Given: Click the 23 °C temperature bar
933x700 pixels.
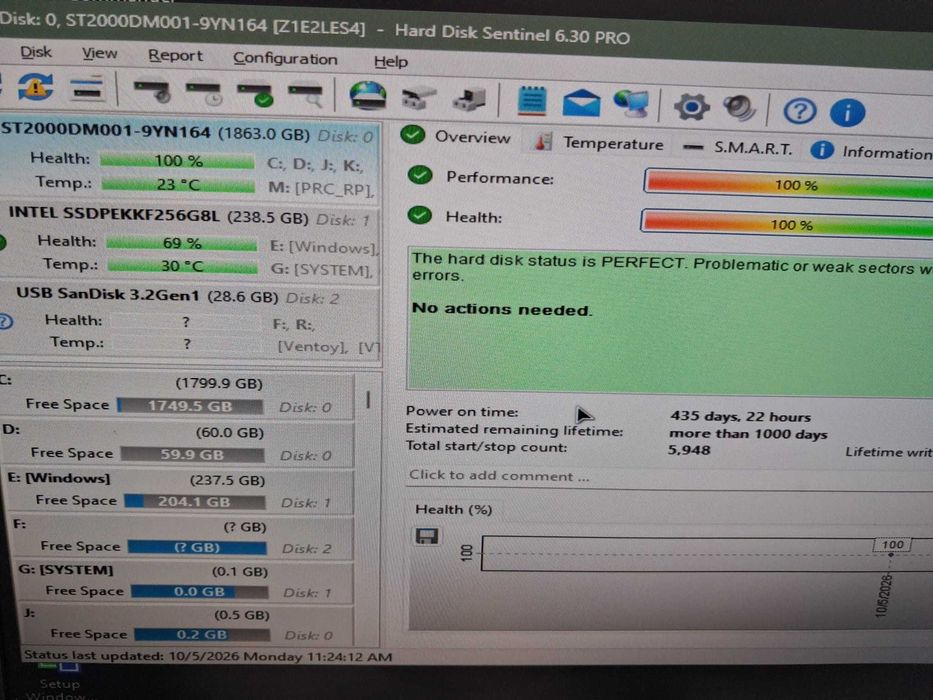Looking at the screenshot, I should (x=178, y=185).
